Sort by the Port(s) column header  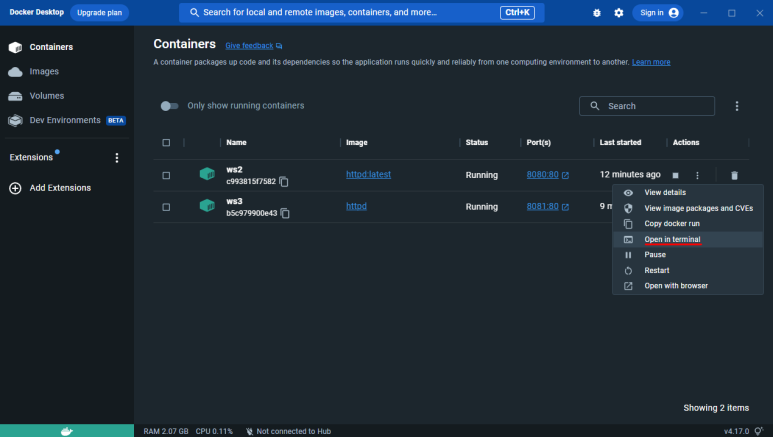(x=538, y=143)
